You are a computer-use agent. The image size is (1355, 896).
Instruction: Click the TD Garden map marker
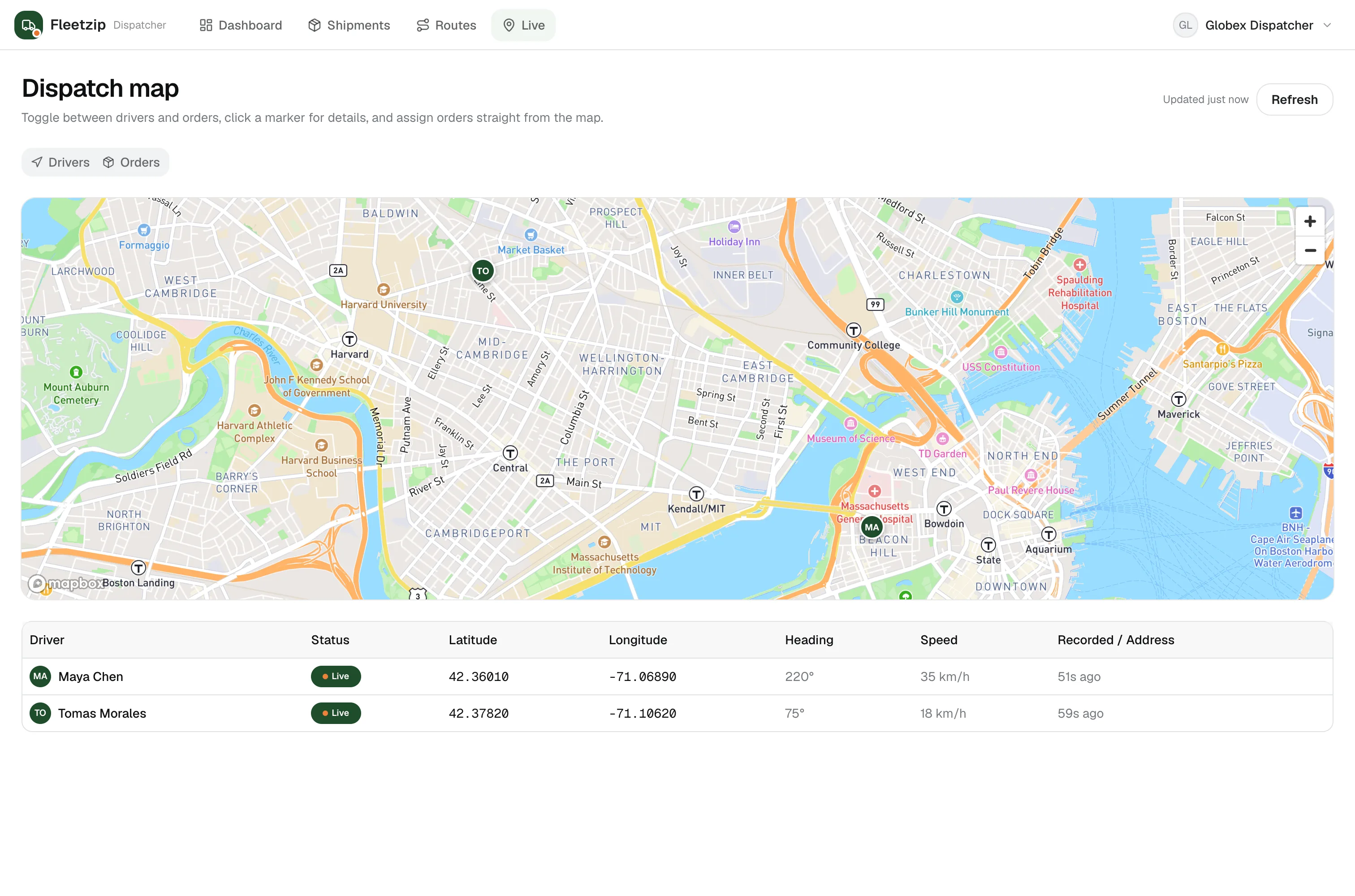(942, 439)
